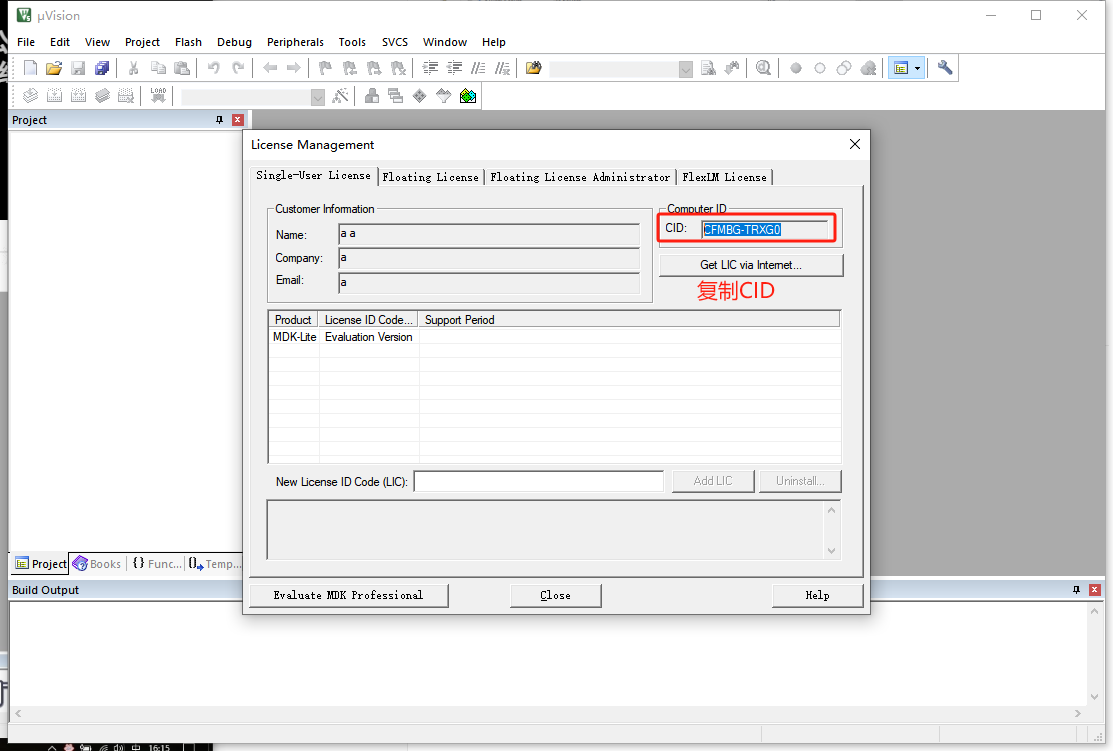Click the Add LIC button
1113x751 pixels.
click(713, 481)
